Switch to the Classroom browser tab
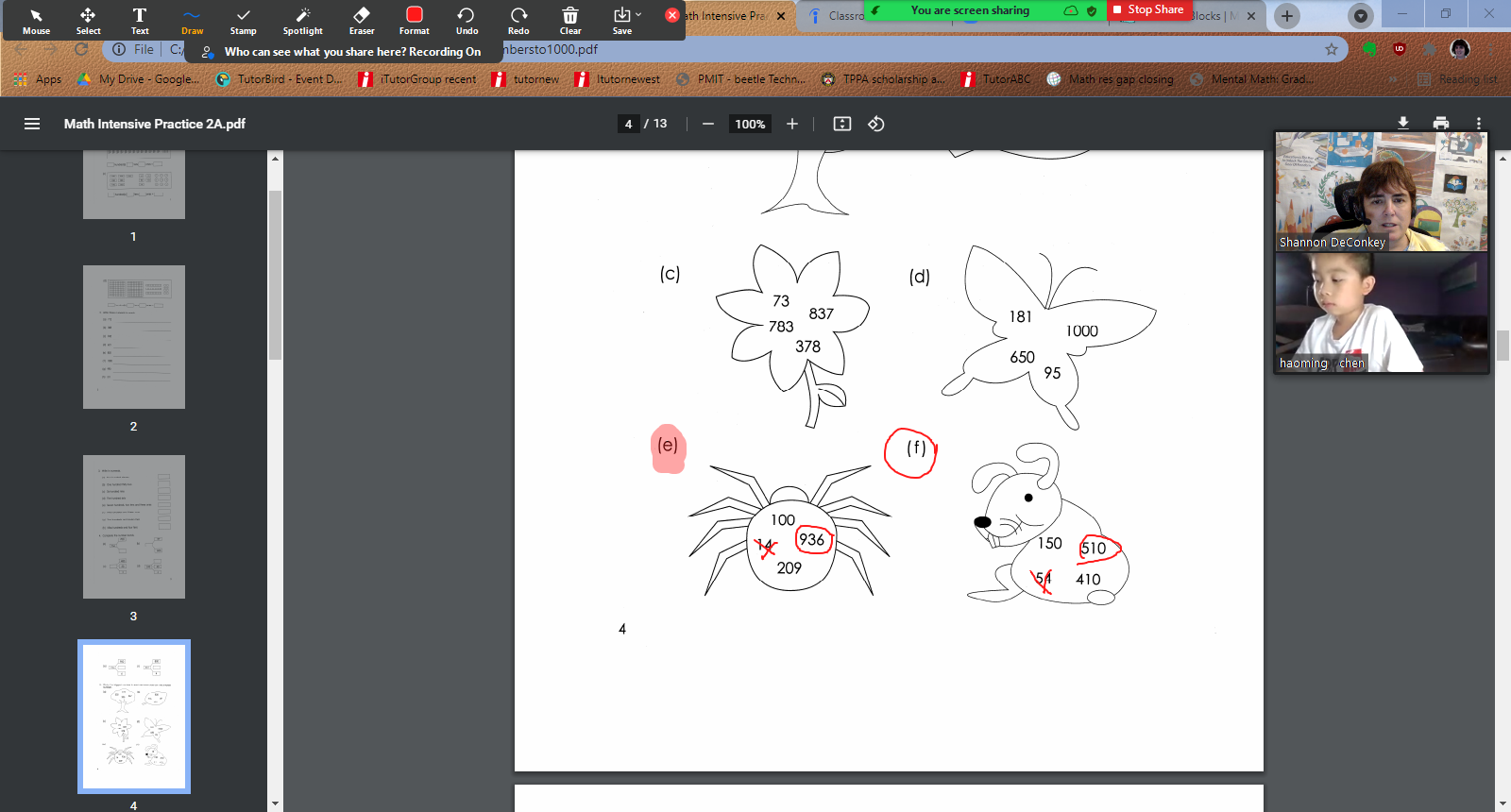The width and height of the screenshot is (1511, 812). 836,16
